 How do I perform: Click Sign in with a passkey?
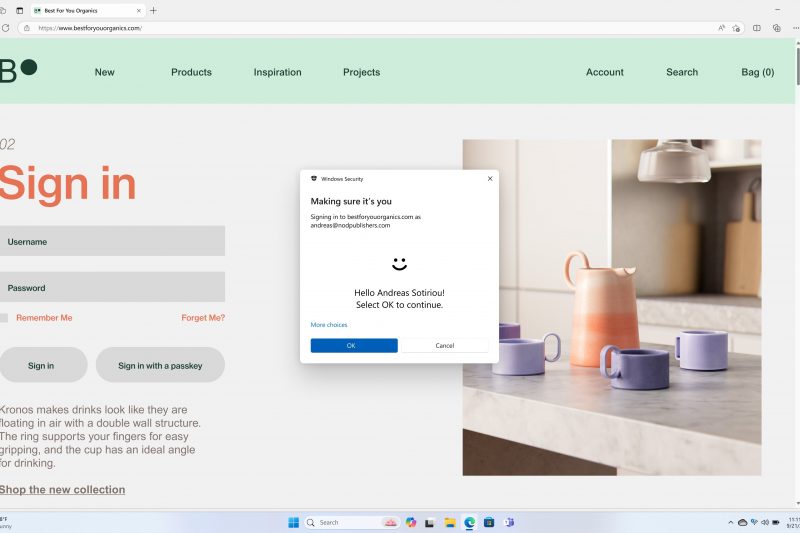(160, 365)
